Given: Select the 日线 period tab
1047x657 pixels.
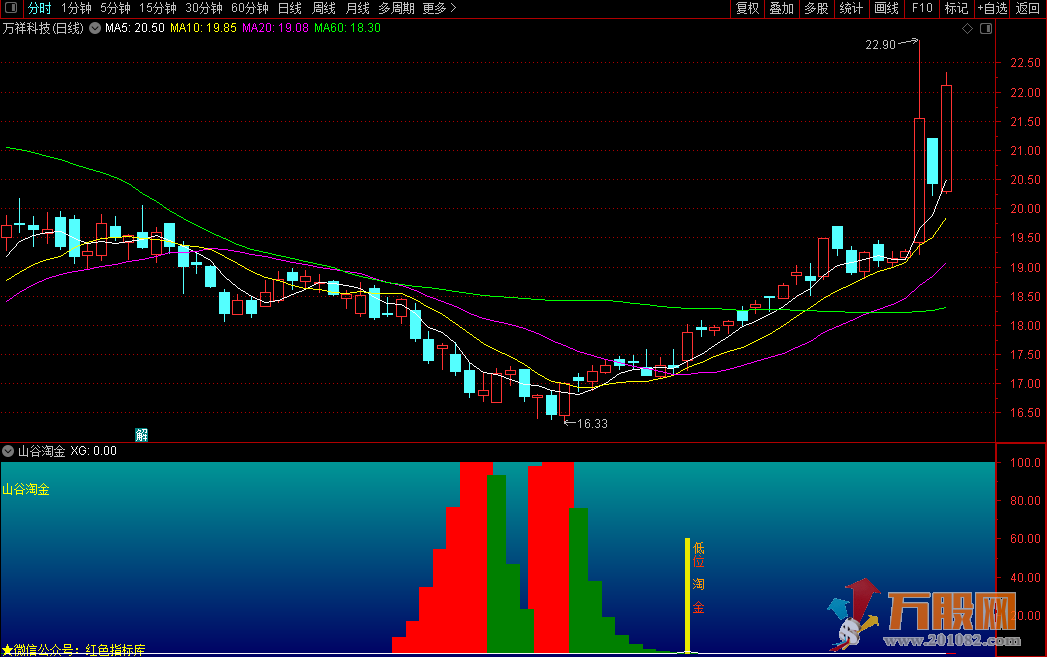Looking at the screenshot, I should click(x=289, y=8).
